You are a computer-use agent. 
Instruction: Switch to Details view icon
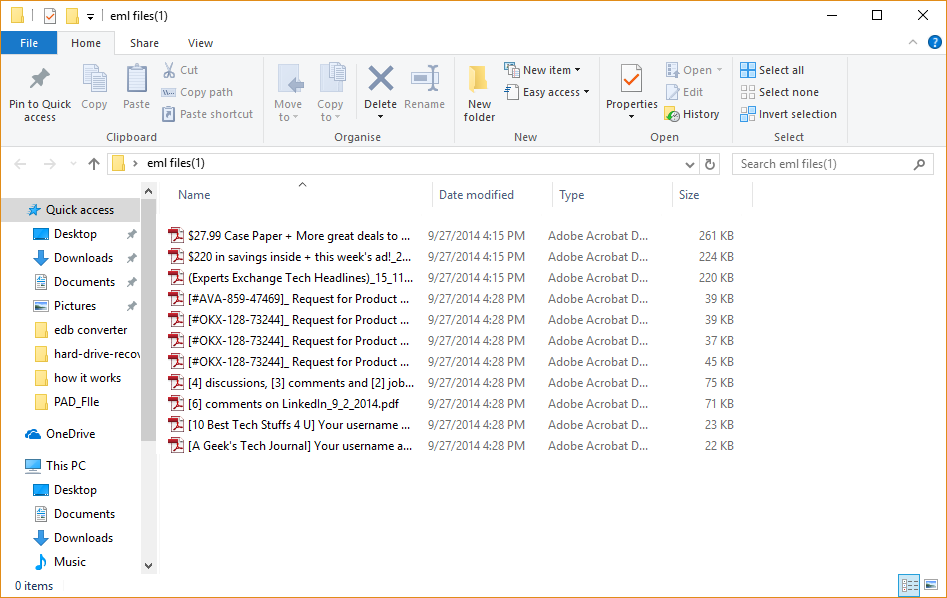(909, 585)
